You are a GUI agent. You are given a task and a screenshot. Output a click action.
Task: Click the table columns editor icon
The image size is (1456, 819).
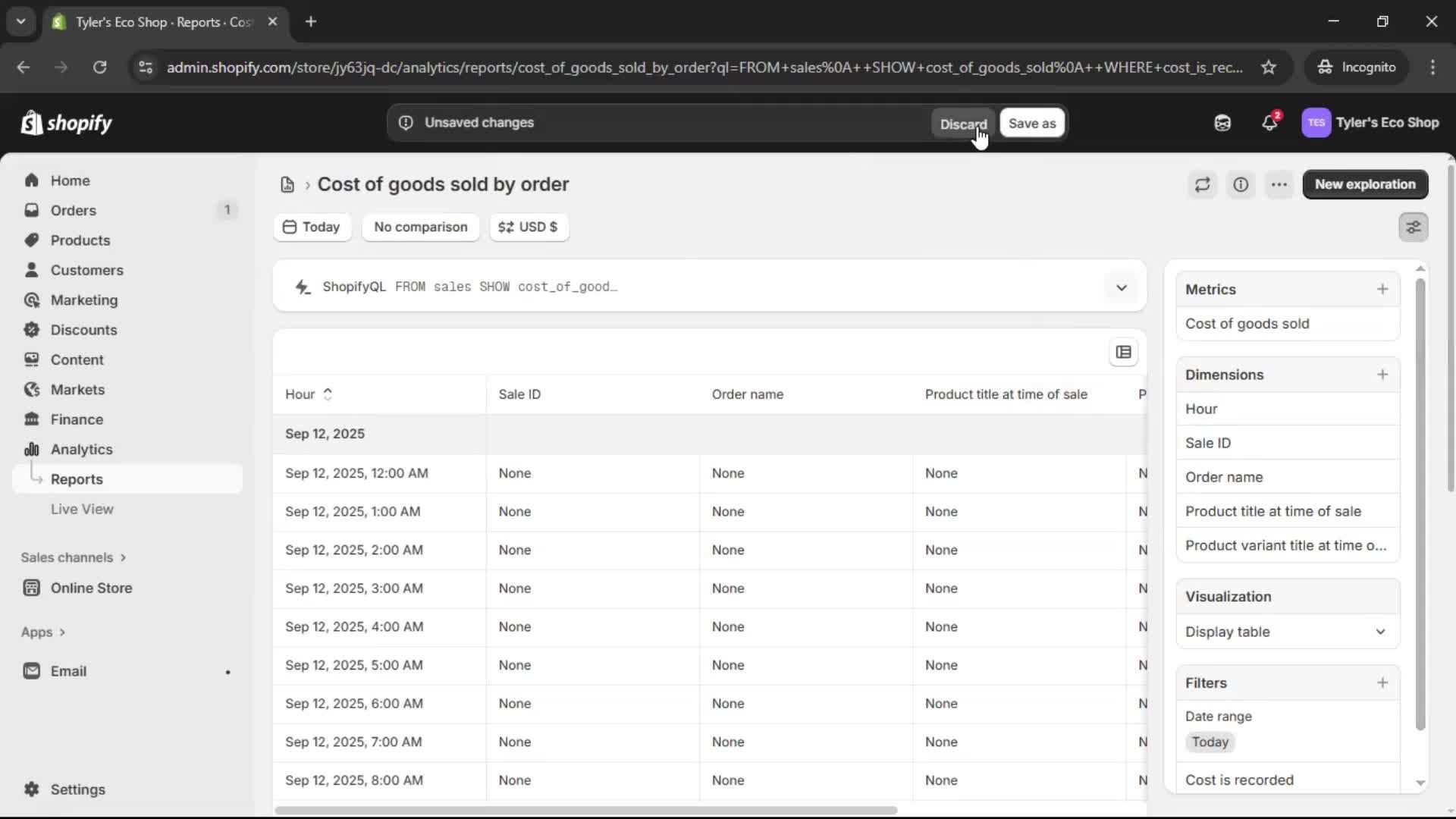click(1123, 352)
